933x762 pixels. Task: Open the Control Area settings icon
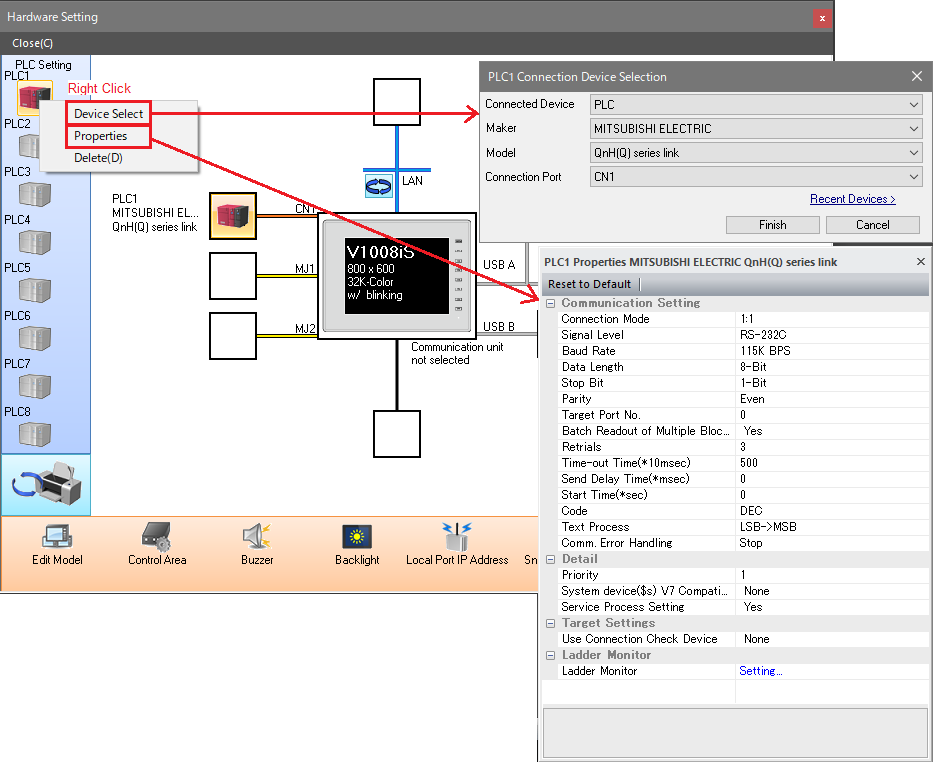click(x=157, y=537)
